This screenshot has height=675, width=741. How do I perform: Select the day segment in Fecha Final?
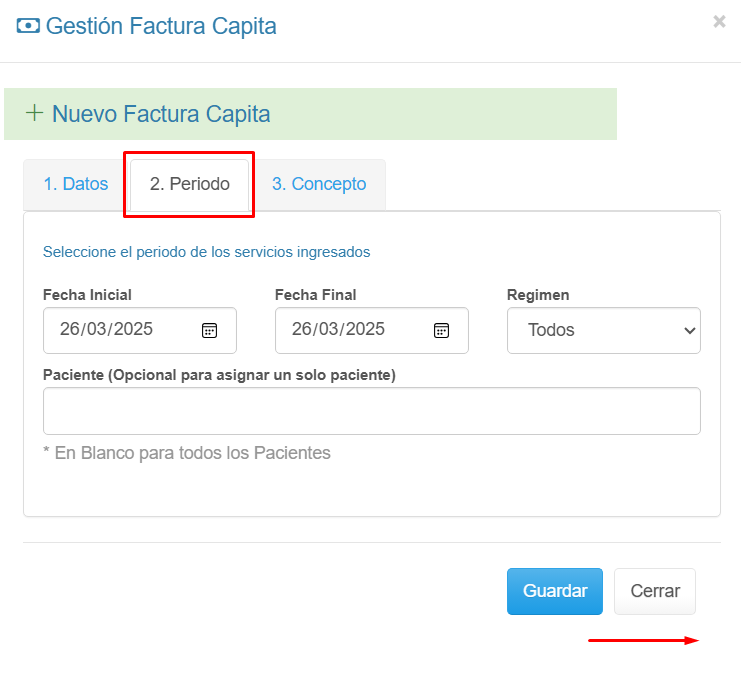[x=302, y=329]
